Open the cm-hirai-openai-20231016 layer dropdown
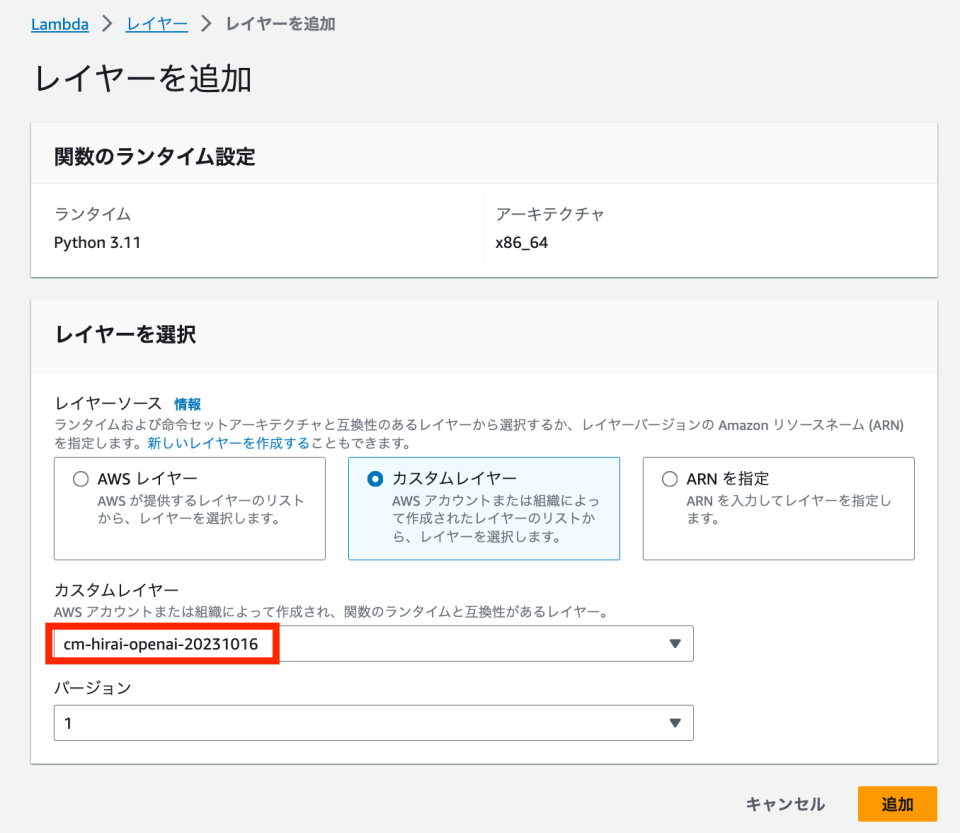This screenshot has width=960, height=833. [x=373, y=643]
